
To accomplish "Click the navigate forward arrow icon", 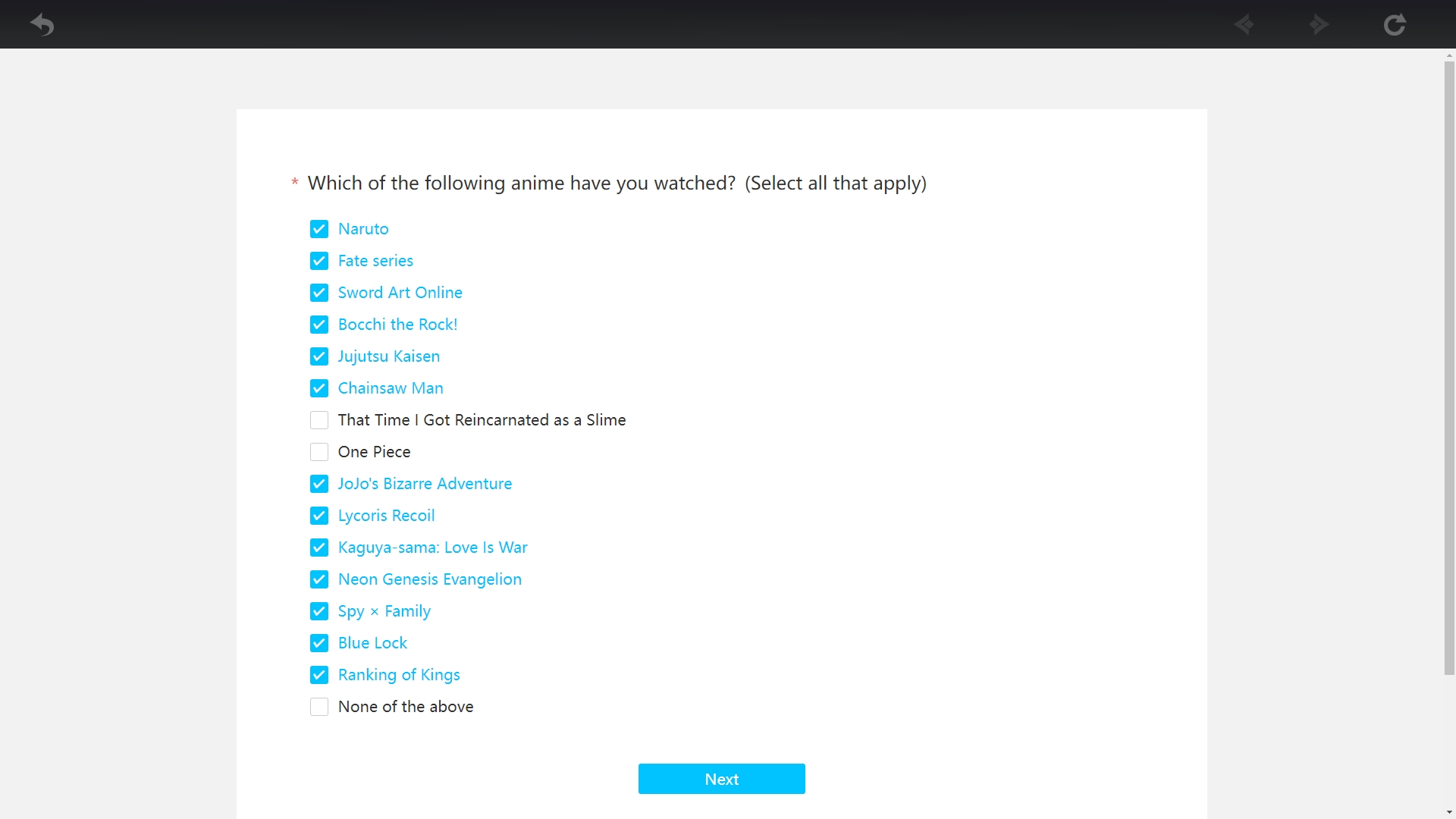I will point(1319,25).
